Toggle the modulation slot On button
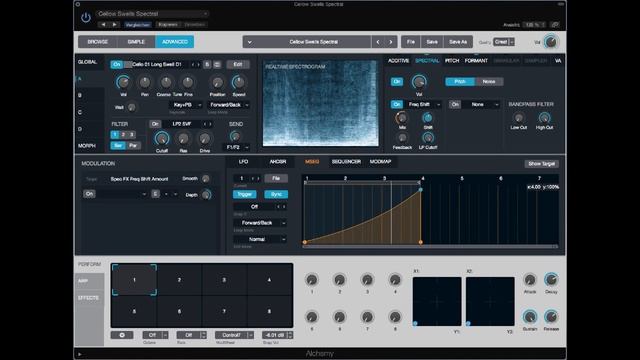 (x=89, y=194)
